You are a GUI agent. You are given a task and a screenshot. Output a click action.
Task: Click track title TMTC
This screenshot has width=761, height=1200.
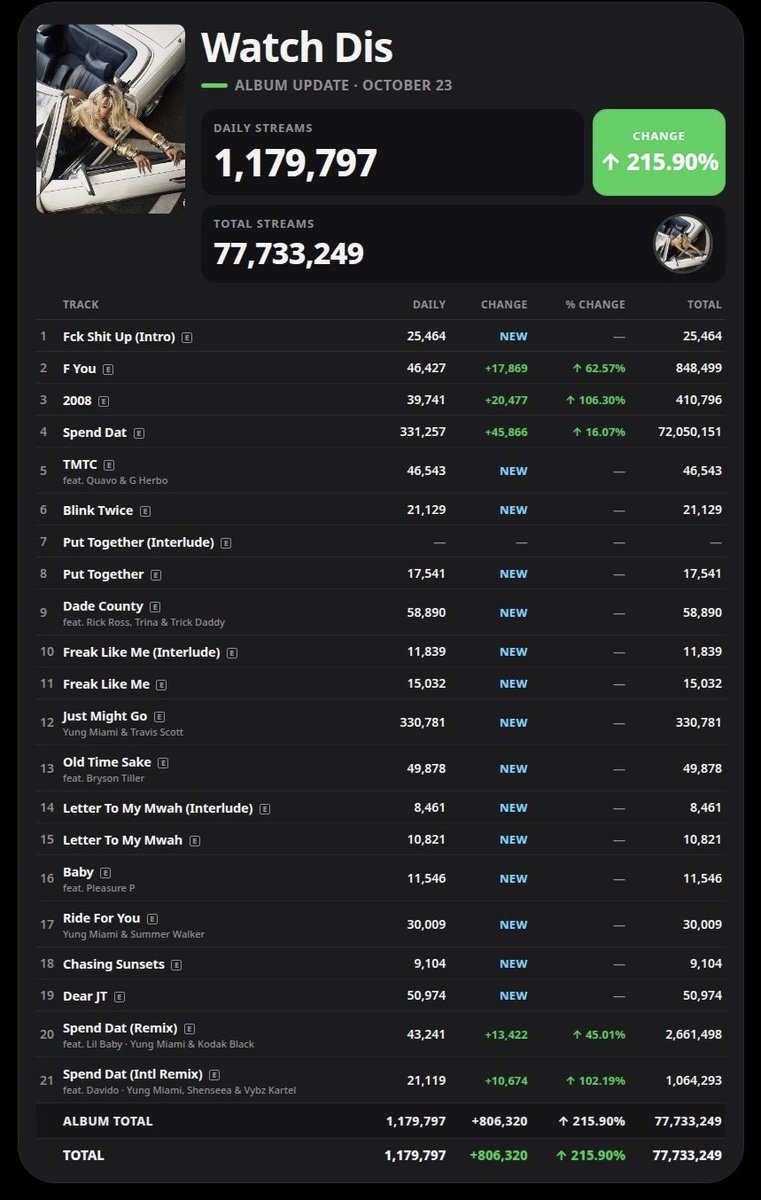[x=80, y=464]
